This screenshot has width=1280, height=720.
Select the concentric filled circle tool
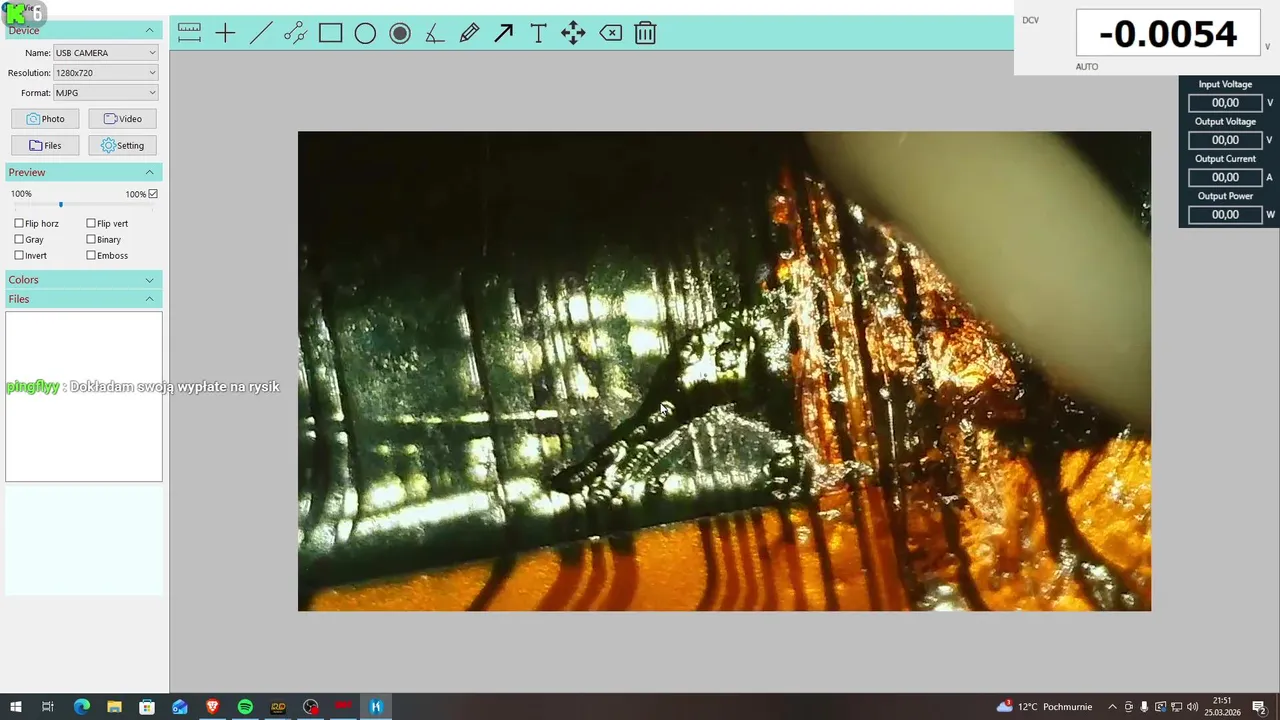click(400, 33)
